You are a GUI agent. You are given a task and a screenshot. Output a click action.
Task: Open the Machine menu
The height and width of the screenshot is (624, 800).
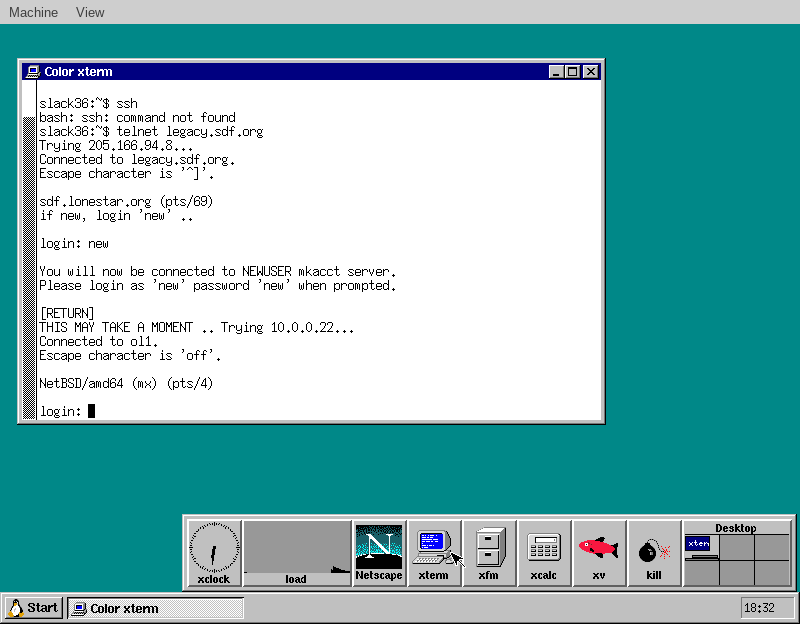(x=33, y=12)
